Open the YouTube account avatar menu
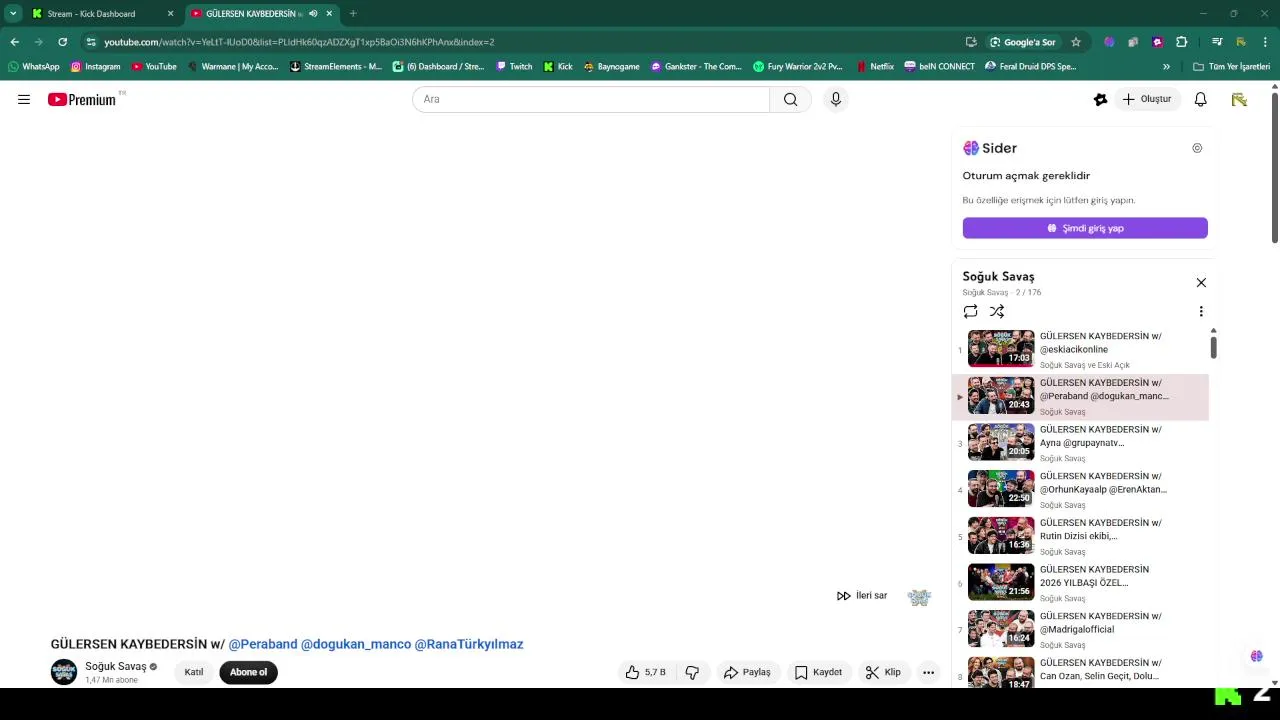1280x720 pixels. [x=1240, y=99]
